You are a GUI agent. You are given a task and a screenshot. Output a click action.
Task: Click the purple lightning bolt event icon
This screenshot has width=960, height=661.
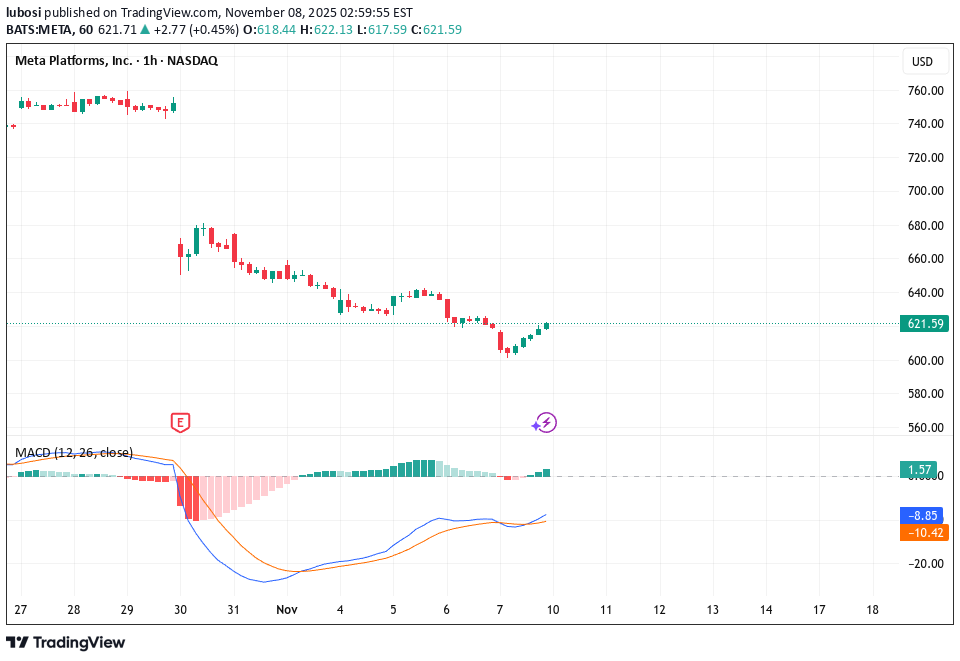[x=545, y=423]
